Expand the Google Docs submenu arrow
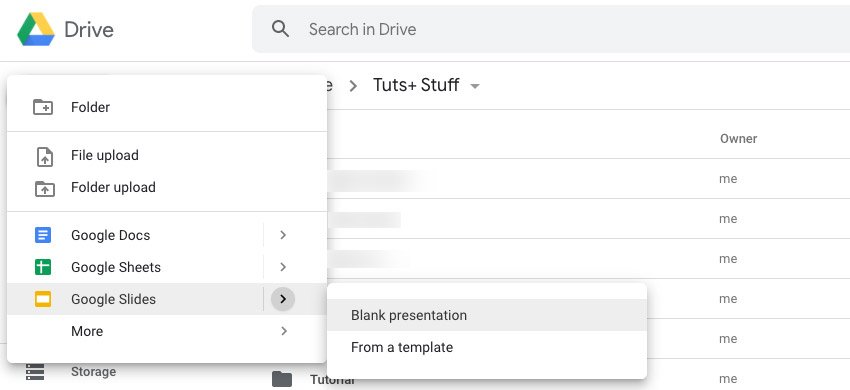This screenshot has height=390, width=850. pos(283,235)
